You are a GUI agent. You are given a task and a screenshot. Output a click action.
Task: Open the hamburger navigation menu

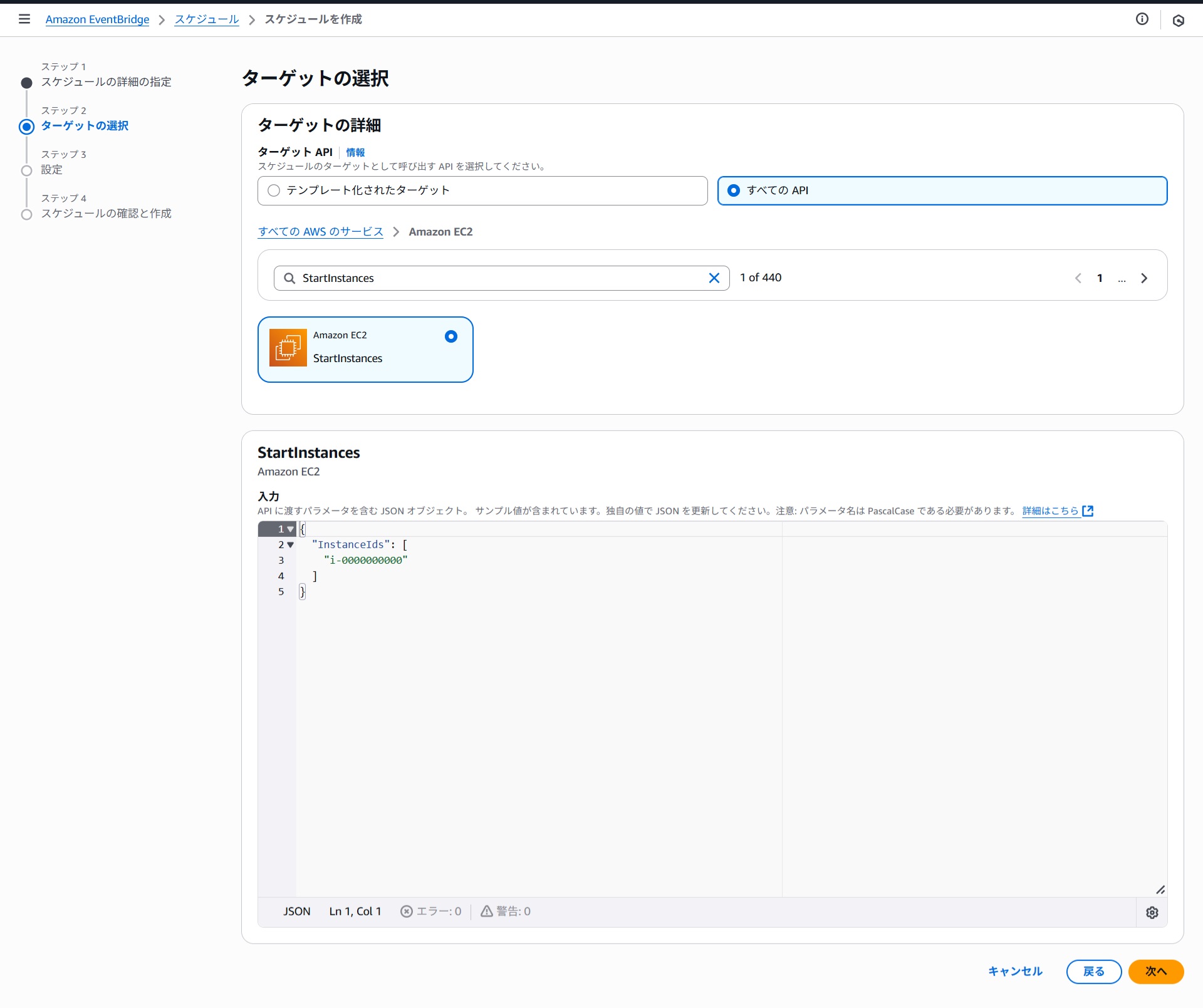[24, 19]
